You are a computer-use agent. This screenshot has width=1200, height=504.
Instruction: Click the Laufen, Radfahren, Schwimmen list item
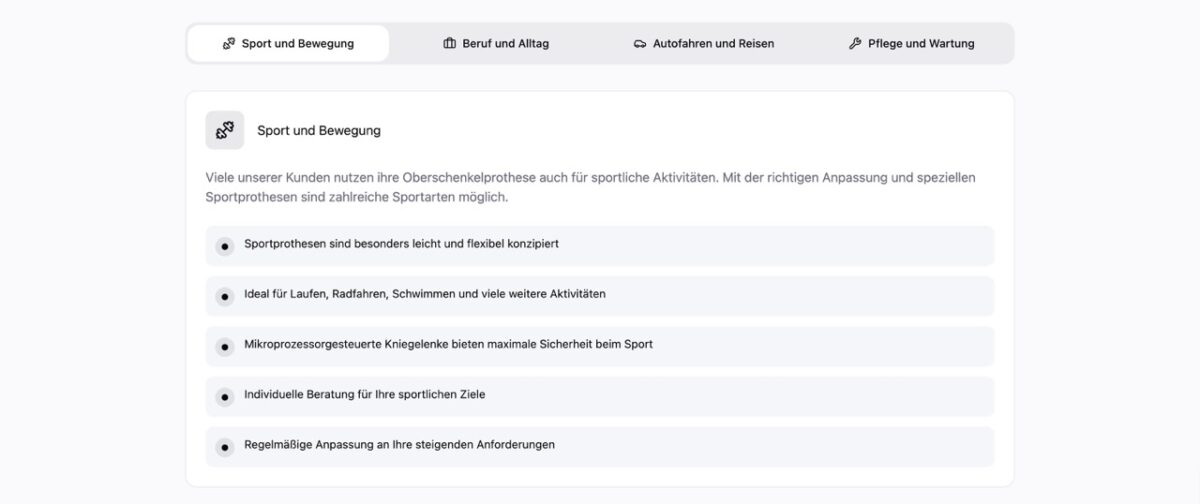pyautogui.click(x=424, y=294)
